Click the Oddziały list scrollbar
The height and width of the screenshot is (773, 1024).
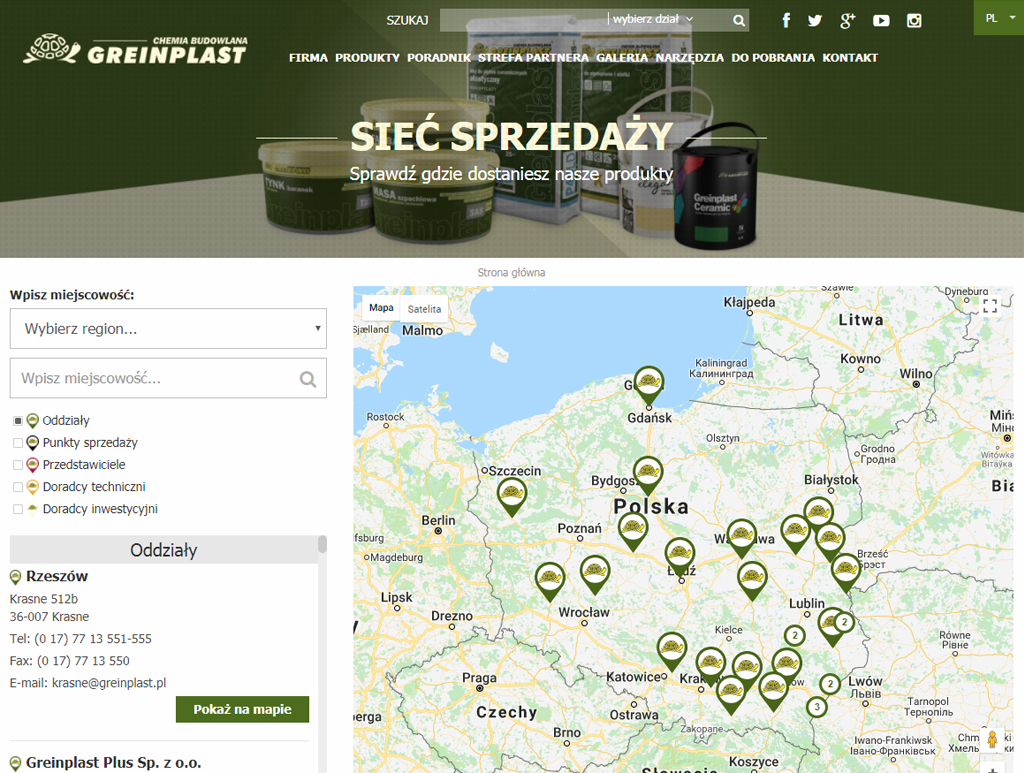pos(322,545)
